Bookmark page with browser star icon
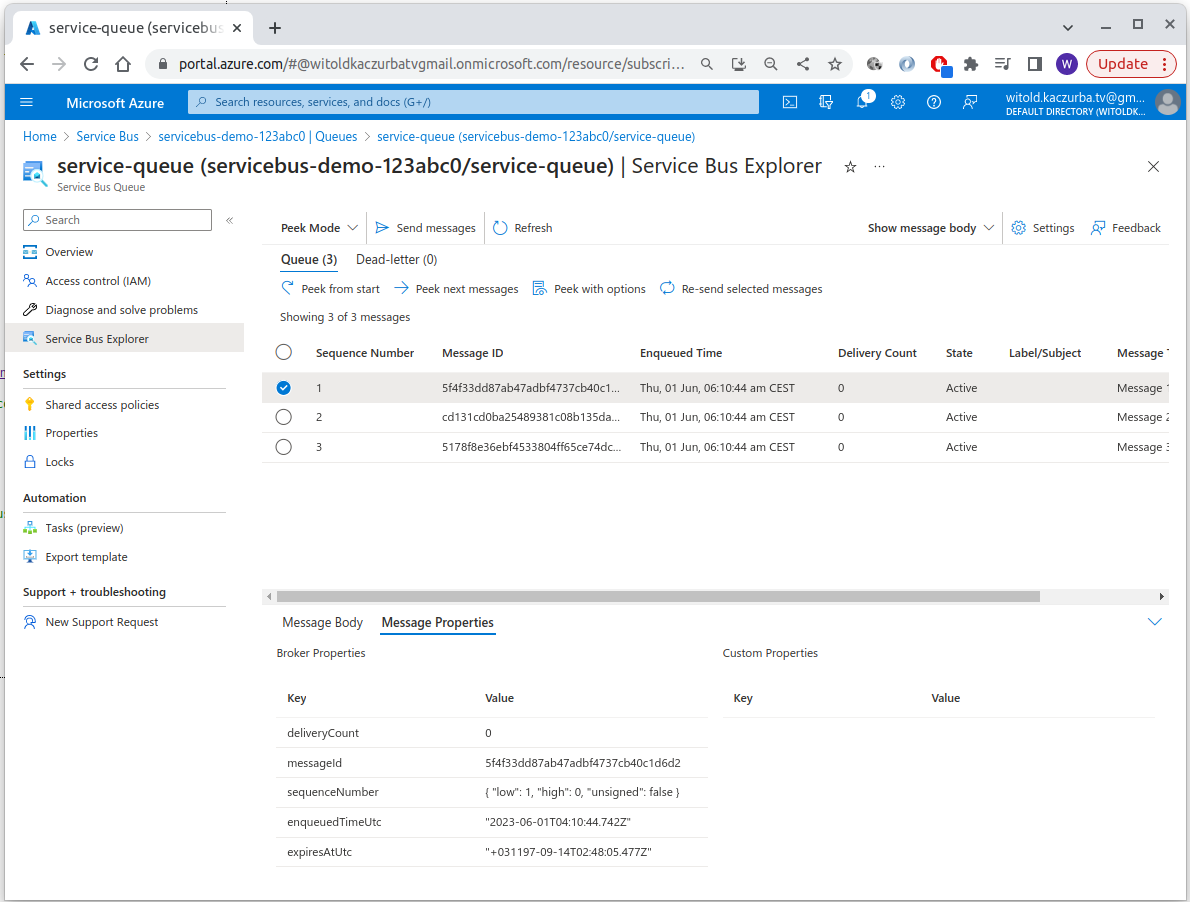This screenshot has width=1190, height=902. pos(835,64)
